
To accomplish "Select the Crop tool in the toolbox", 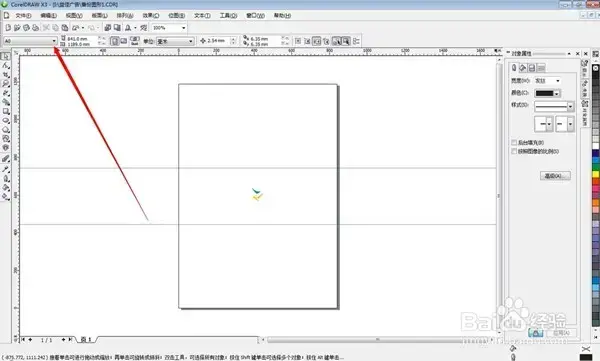I will [x=5, y=75].
